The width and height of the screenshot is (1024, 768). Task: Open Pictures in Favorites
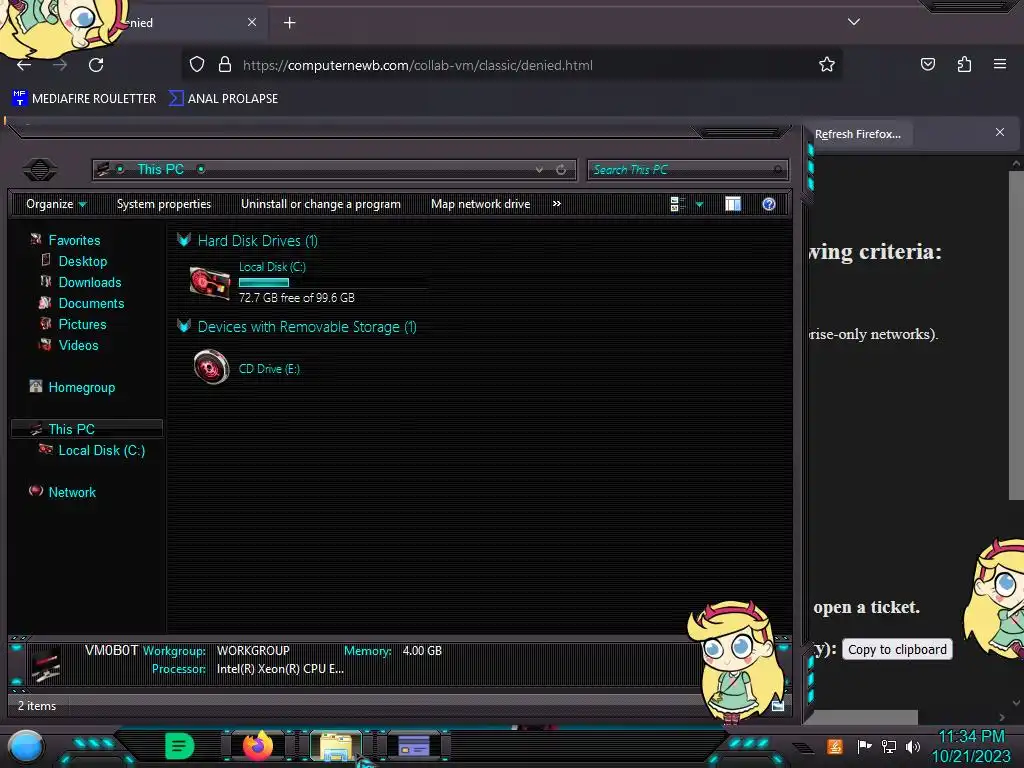[82, 324]
